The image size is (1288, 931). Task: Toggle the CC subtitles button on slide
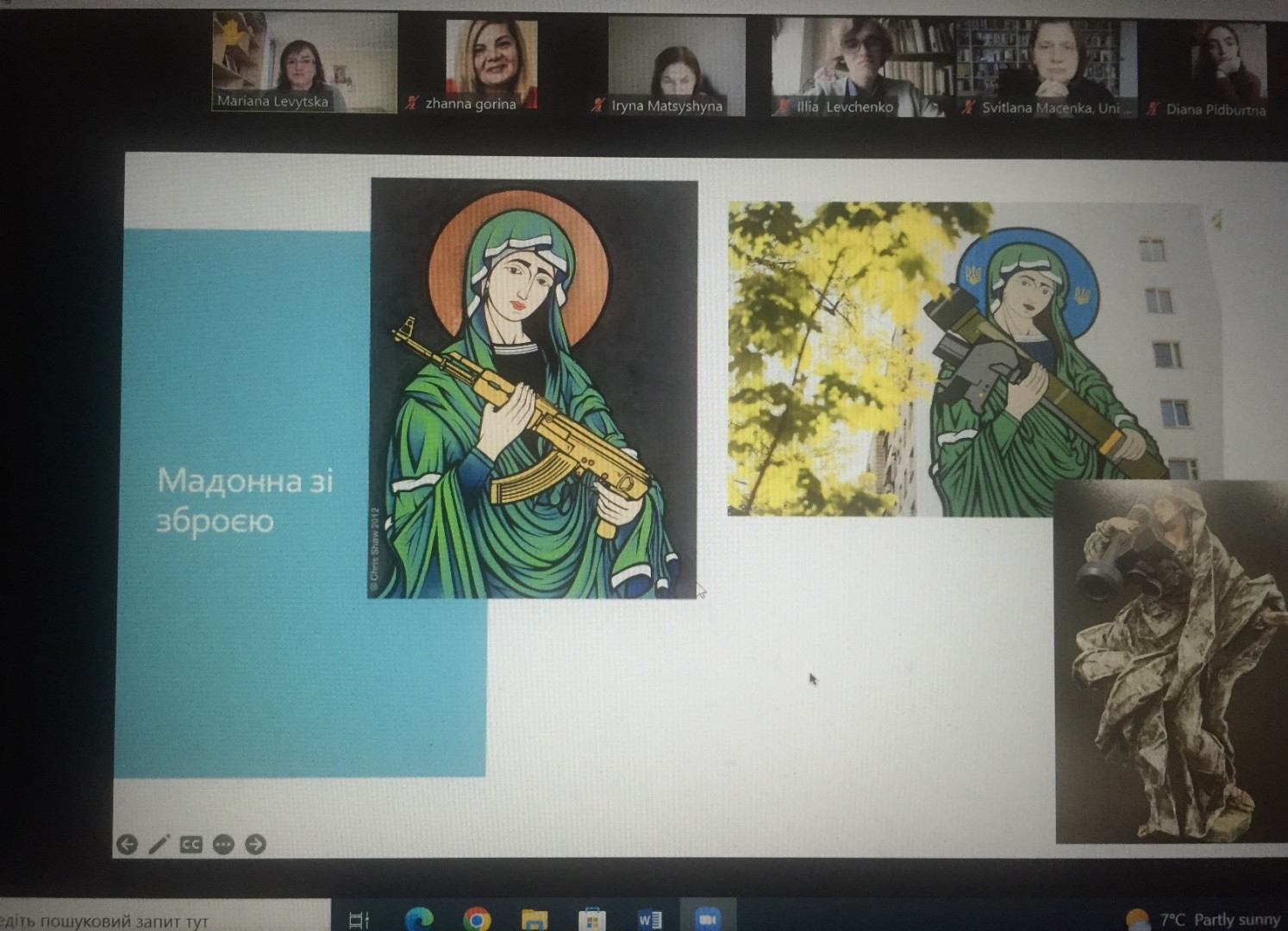pos(191,844)
